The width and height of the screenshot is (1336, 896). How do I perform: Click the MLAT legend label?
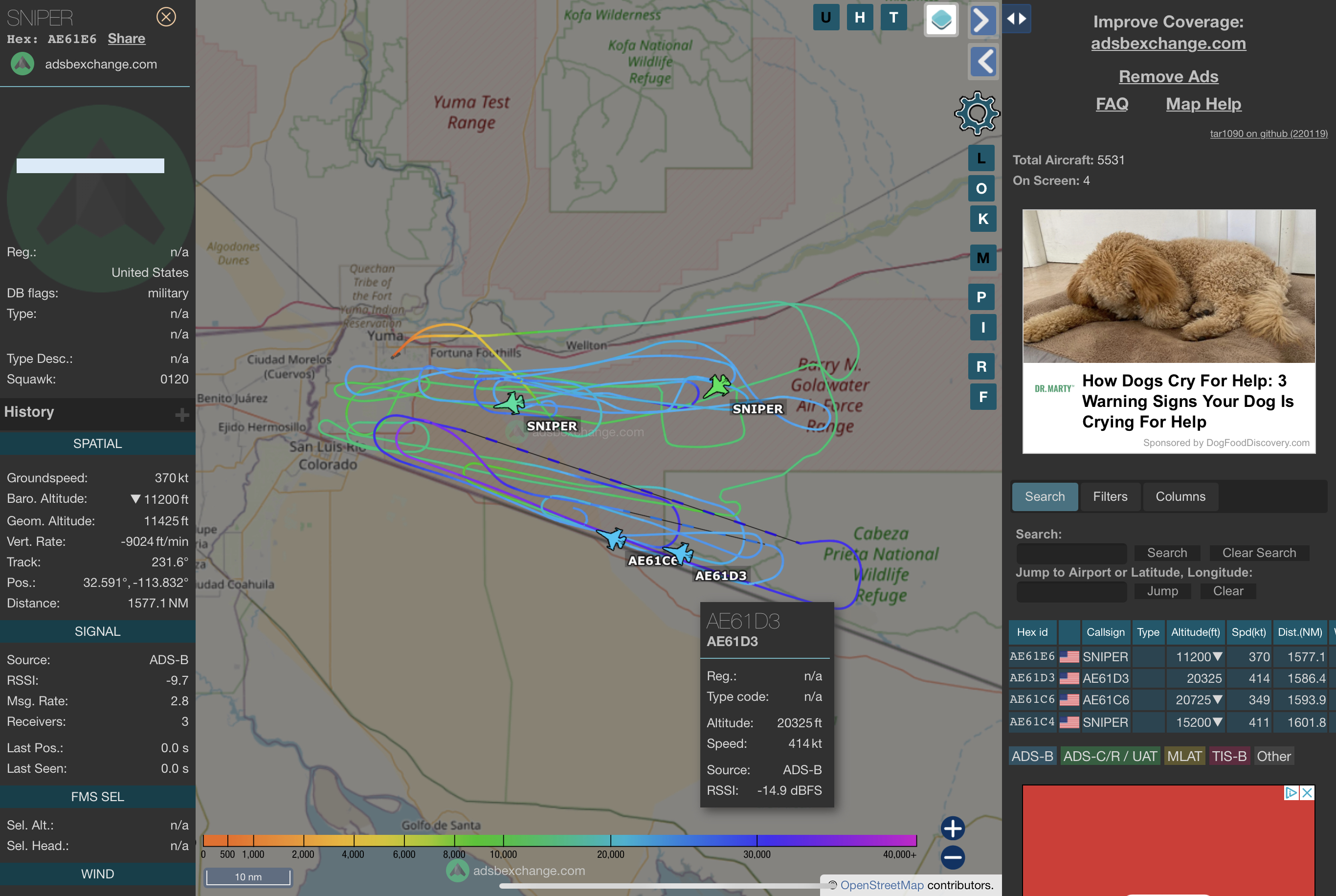coord(1184,757)
